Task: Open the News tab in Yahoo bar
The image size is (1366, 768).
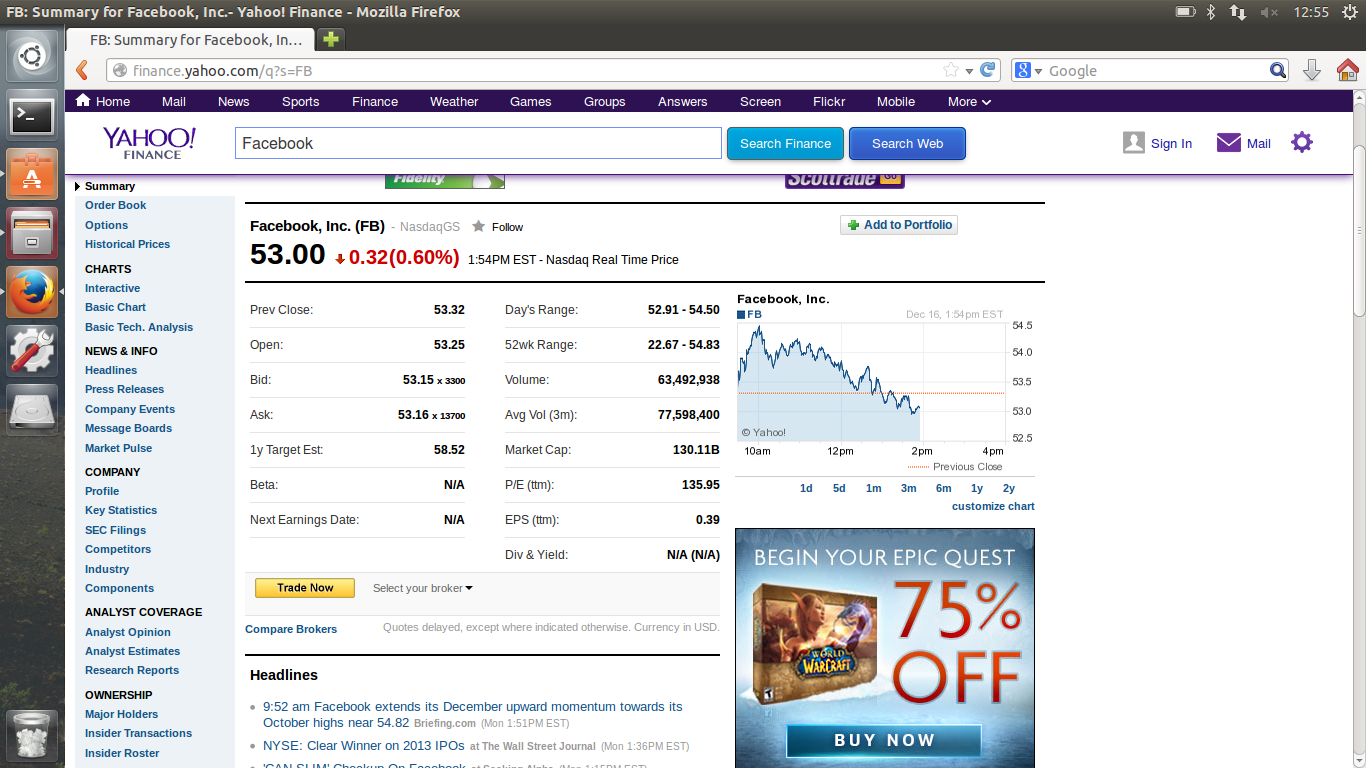Action: [233, 101]
